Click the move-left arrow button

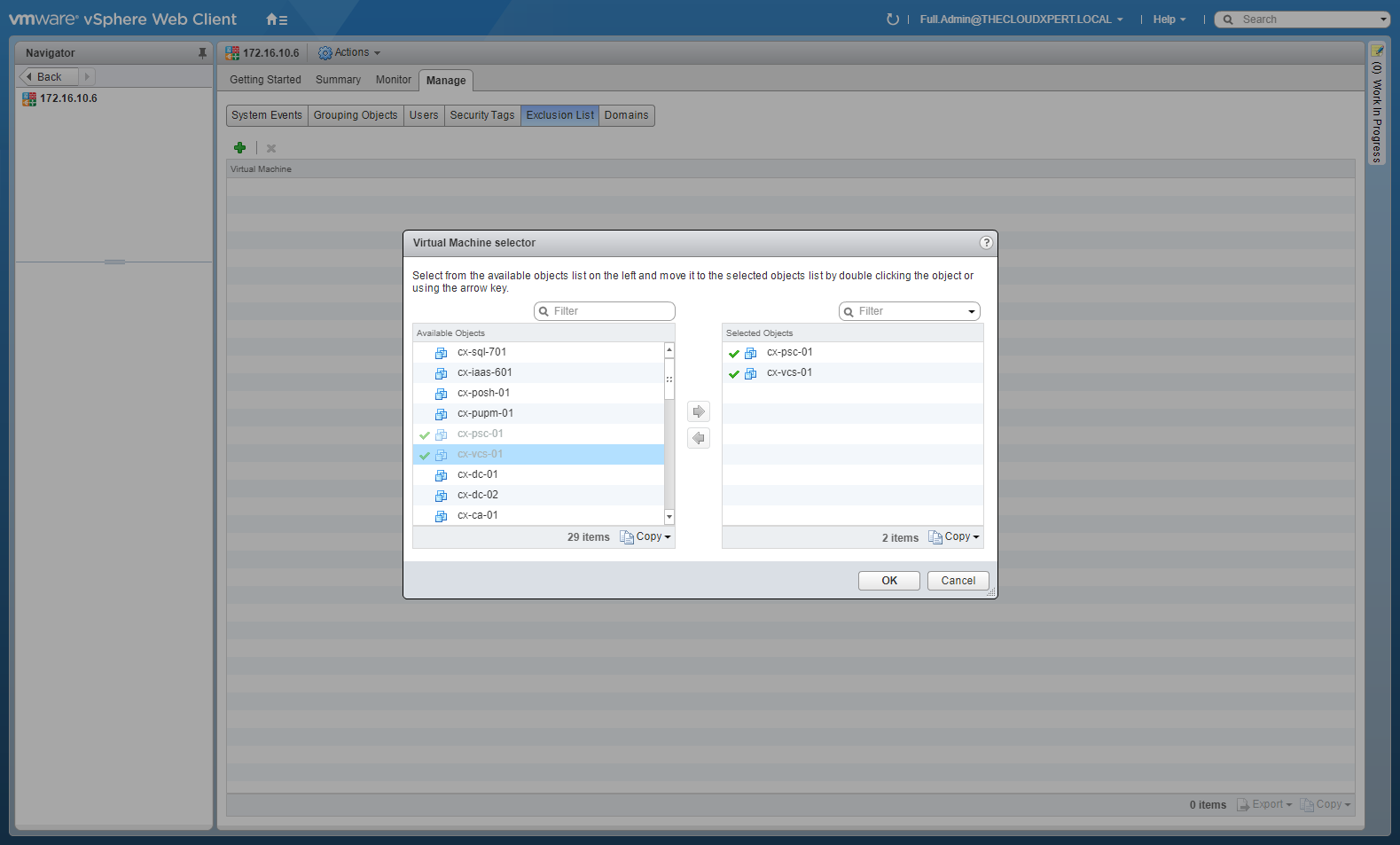[699, 438]
